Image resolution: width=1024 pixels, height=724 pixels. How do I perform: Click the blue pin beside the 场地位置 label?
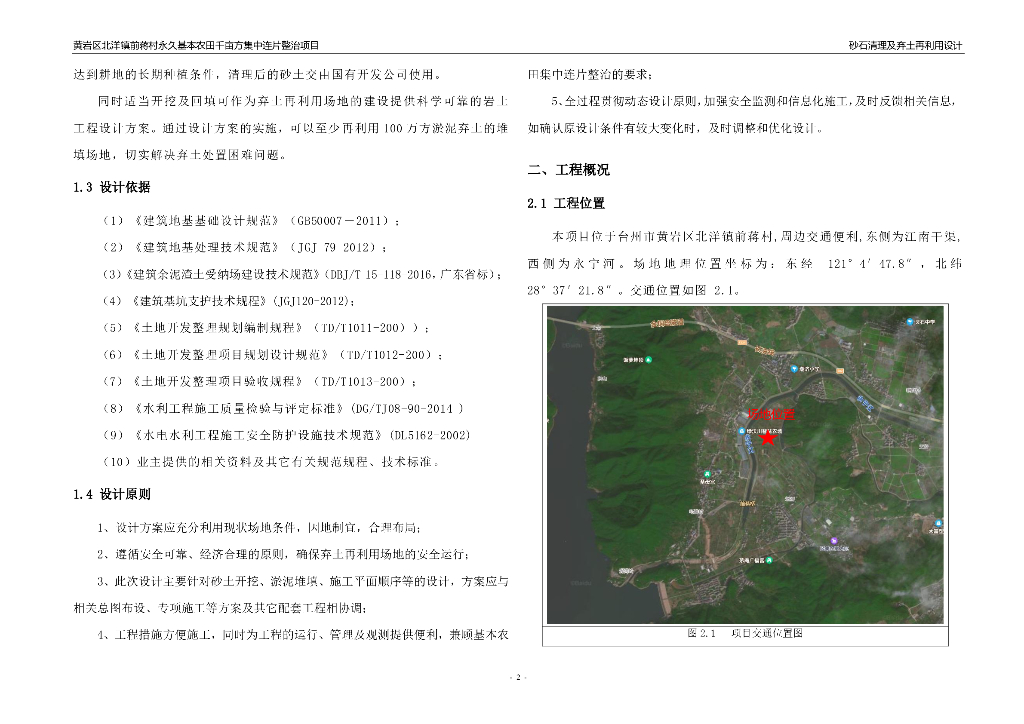[x=742, y=431]
